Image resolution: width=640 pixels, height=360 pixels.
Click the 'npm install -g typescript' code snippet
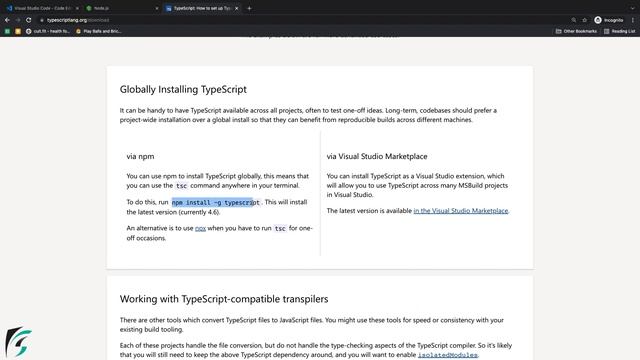pyautogui.click(x=216, y=202)
